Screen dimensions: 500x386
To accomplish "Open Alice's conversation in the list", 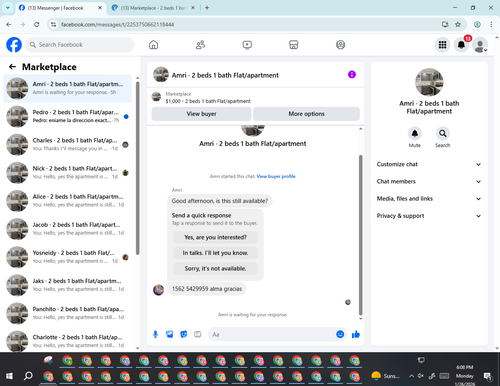I will coord(67,201).
